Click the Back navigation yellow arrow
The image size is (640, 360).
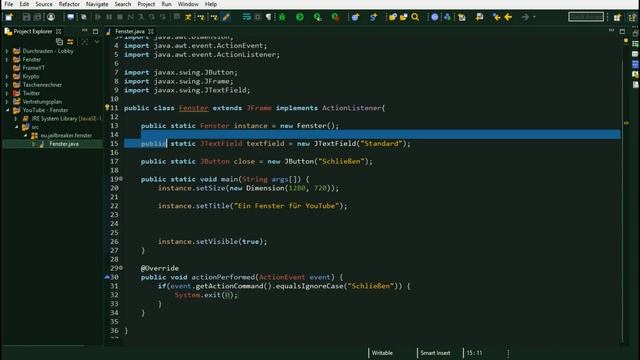[x=508, y=17]
